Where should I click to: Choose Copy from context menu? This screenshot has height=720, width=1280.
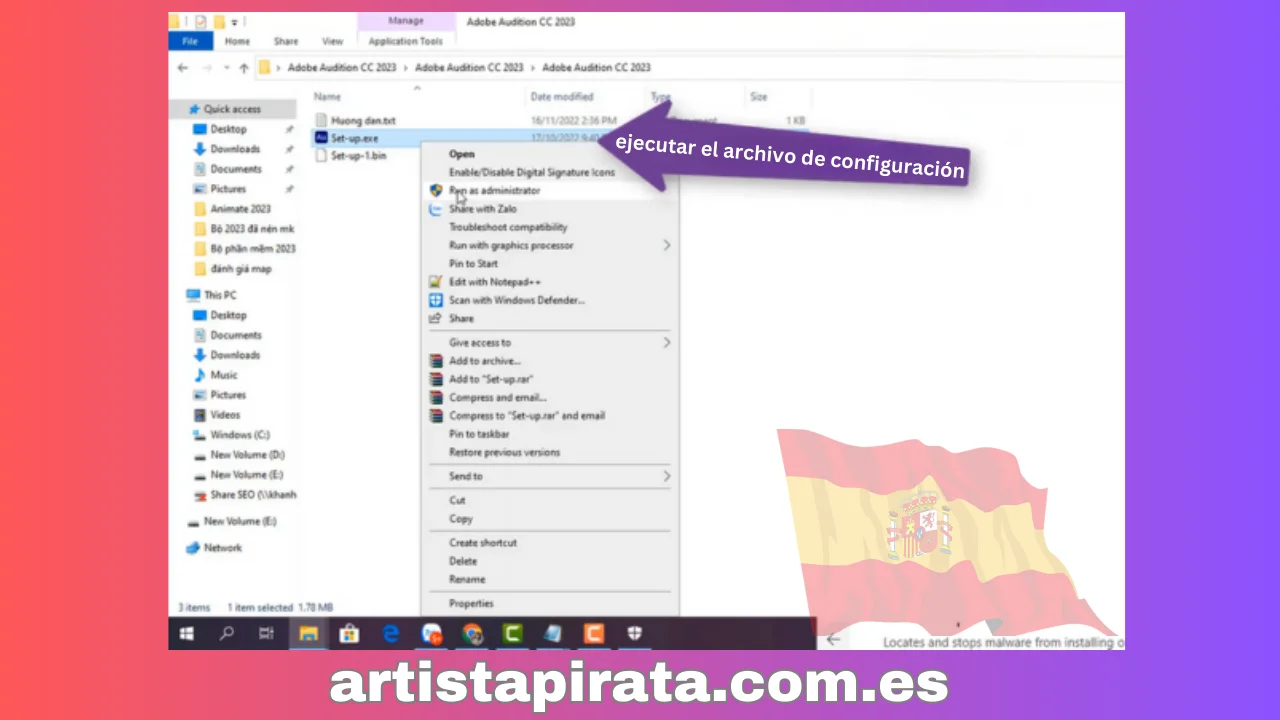click(x=461, y=519)
